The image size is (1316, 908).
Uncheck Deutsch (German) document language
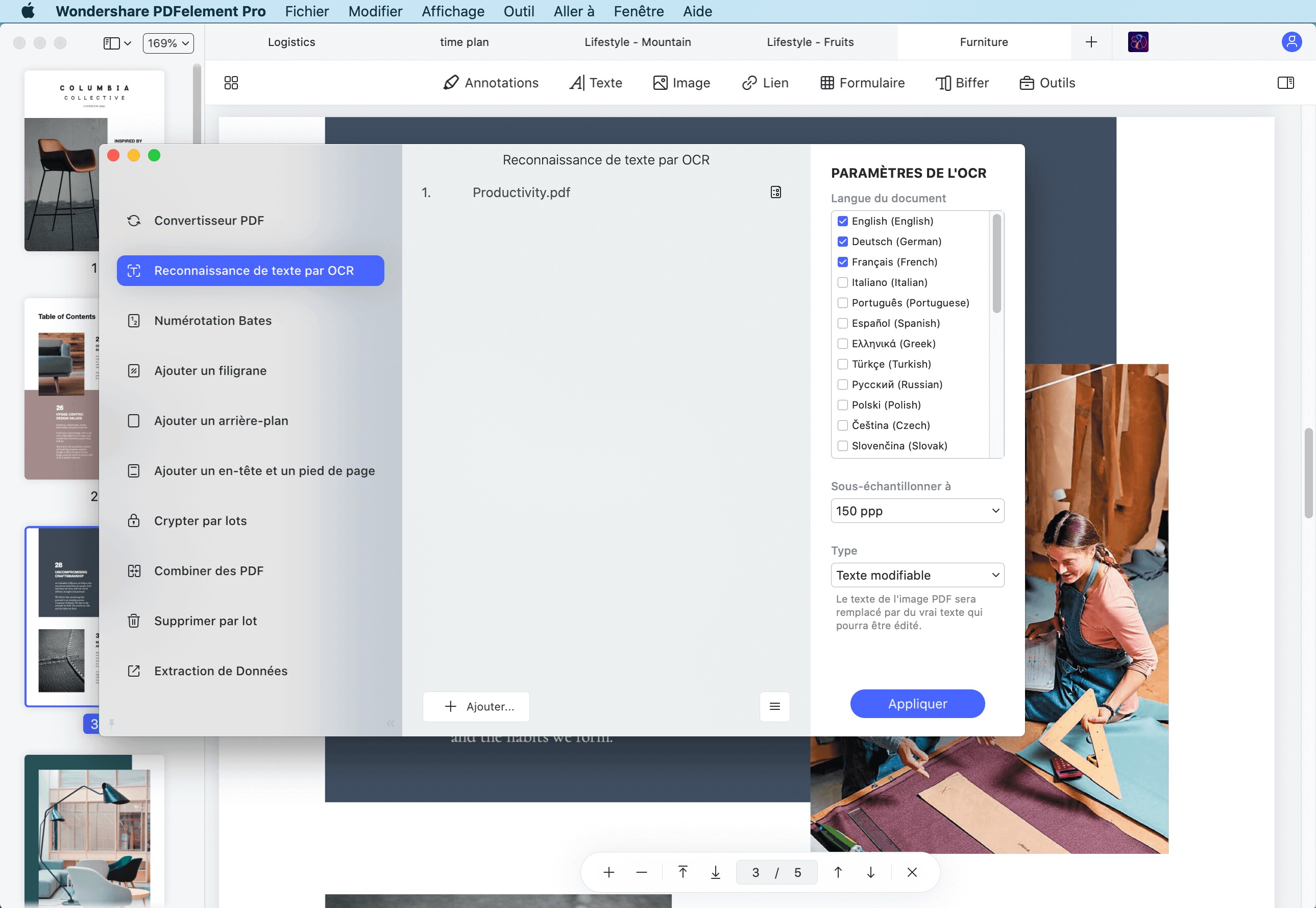pyautogui.click(x=843, y=241)
